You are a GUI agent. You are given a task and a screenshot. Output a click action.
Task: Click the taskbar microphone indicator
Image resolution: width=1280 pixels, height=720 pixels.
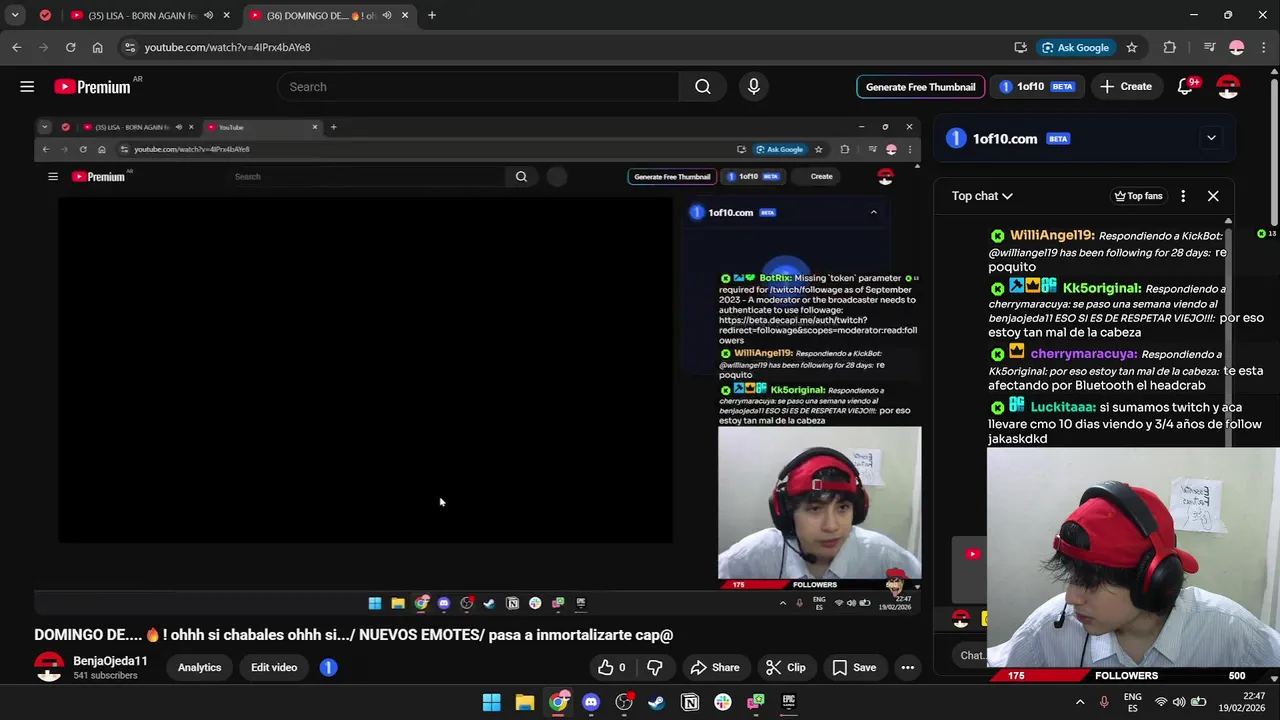point(1104,702)
